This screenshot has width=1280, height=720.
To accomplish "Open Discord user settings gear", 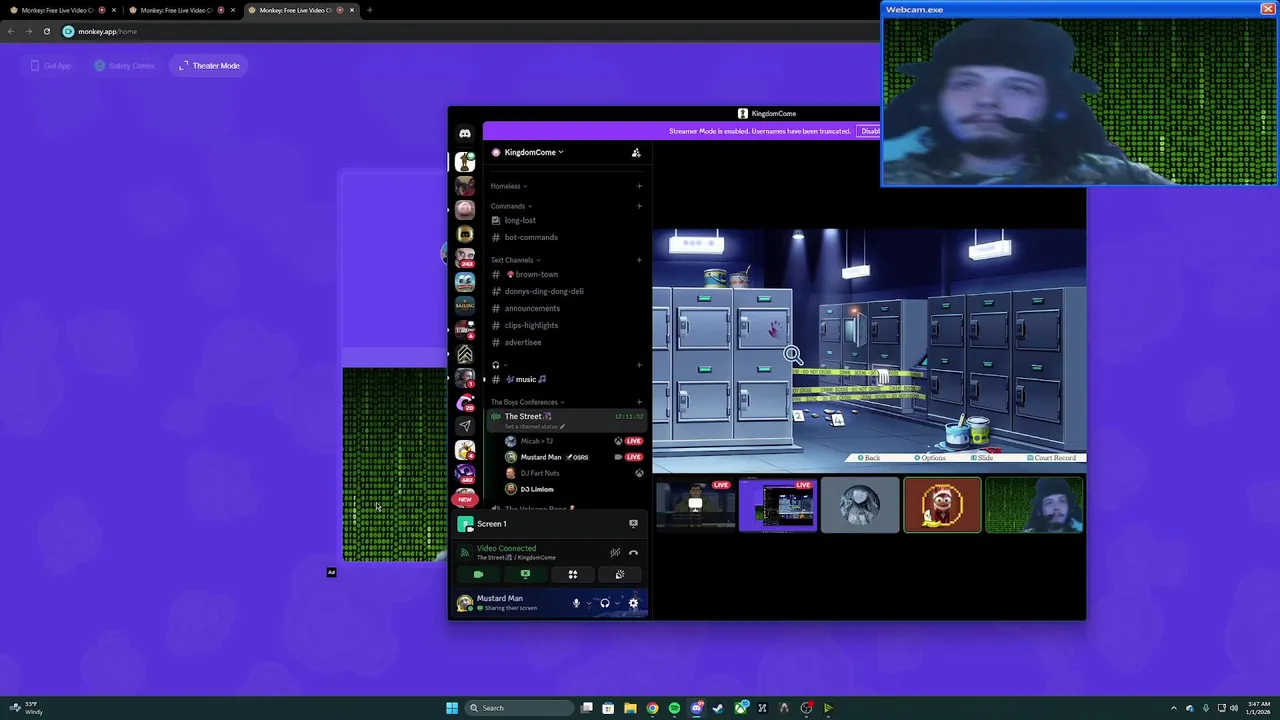I will coord(633,603).
